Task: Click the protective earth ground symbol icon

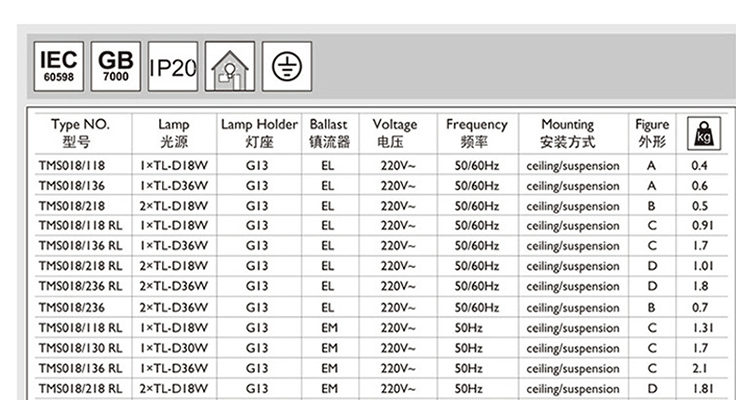Action: (x=287, y=66)
